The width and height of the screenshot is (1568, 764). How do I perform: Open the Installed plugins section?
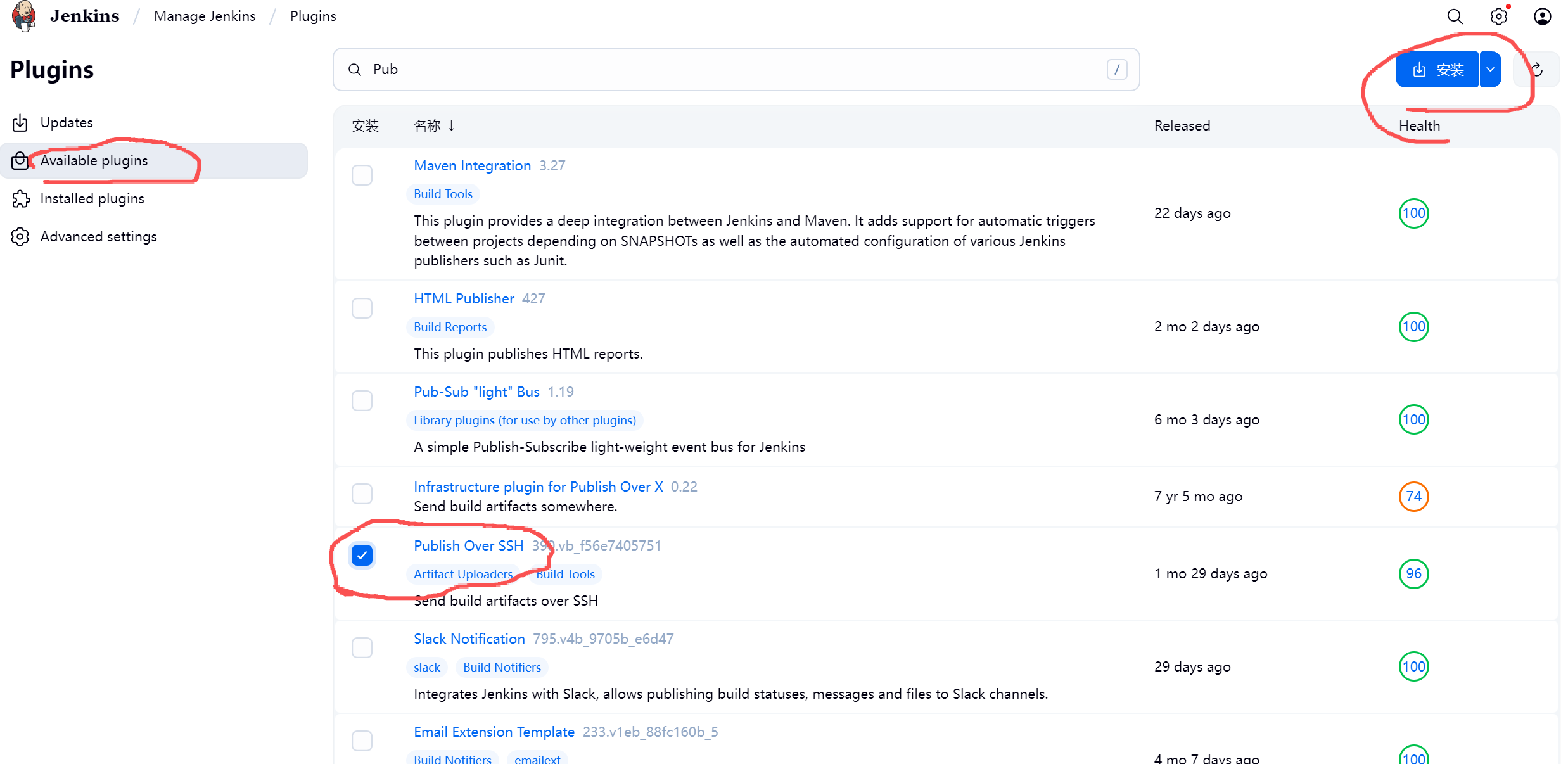[x=154, y=199]
